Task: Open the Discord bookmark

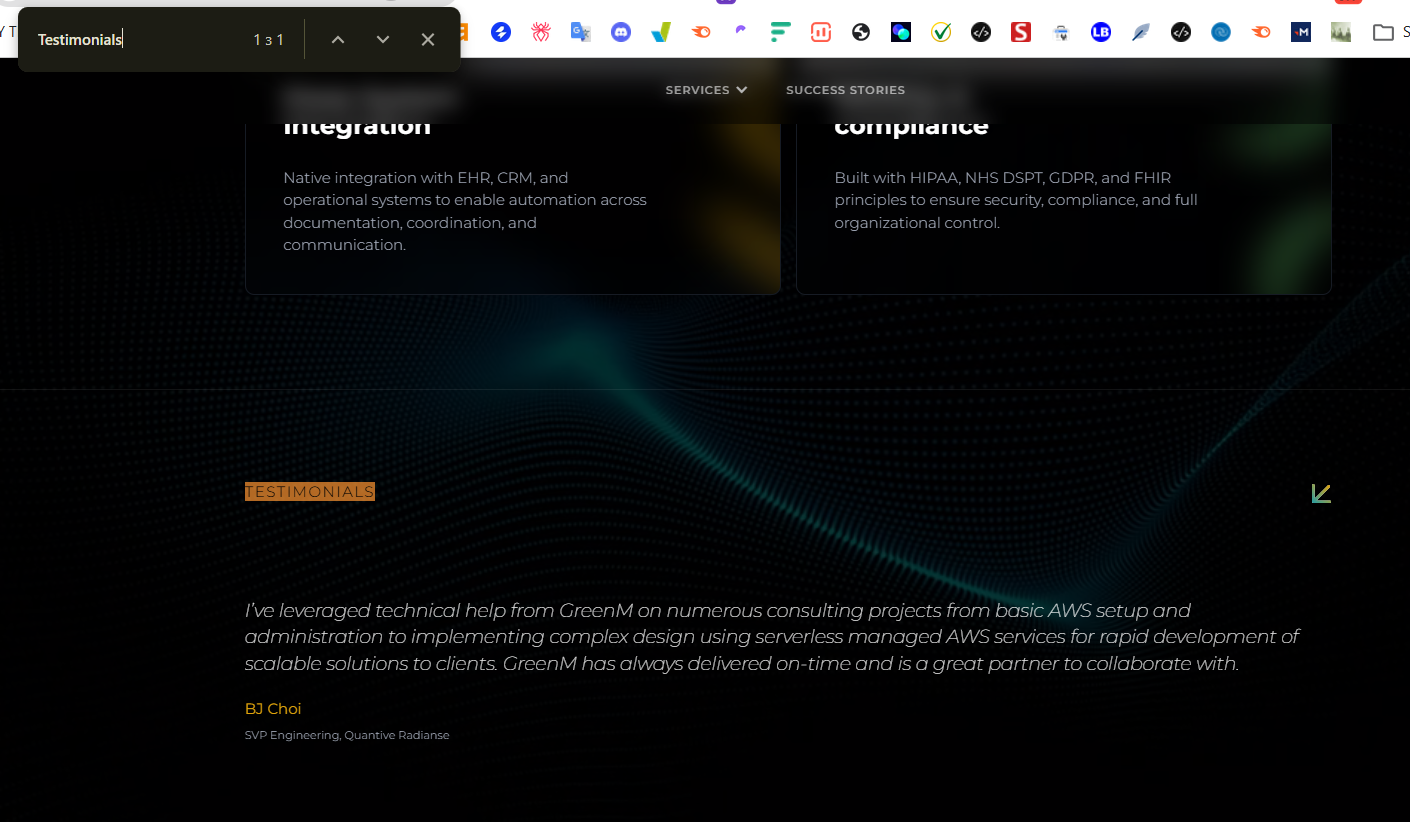Action: click(x=621, y=32)
